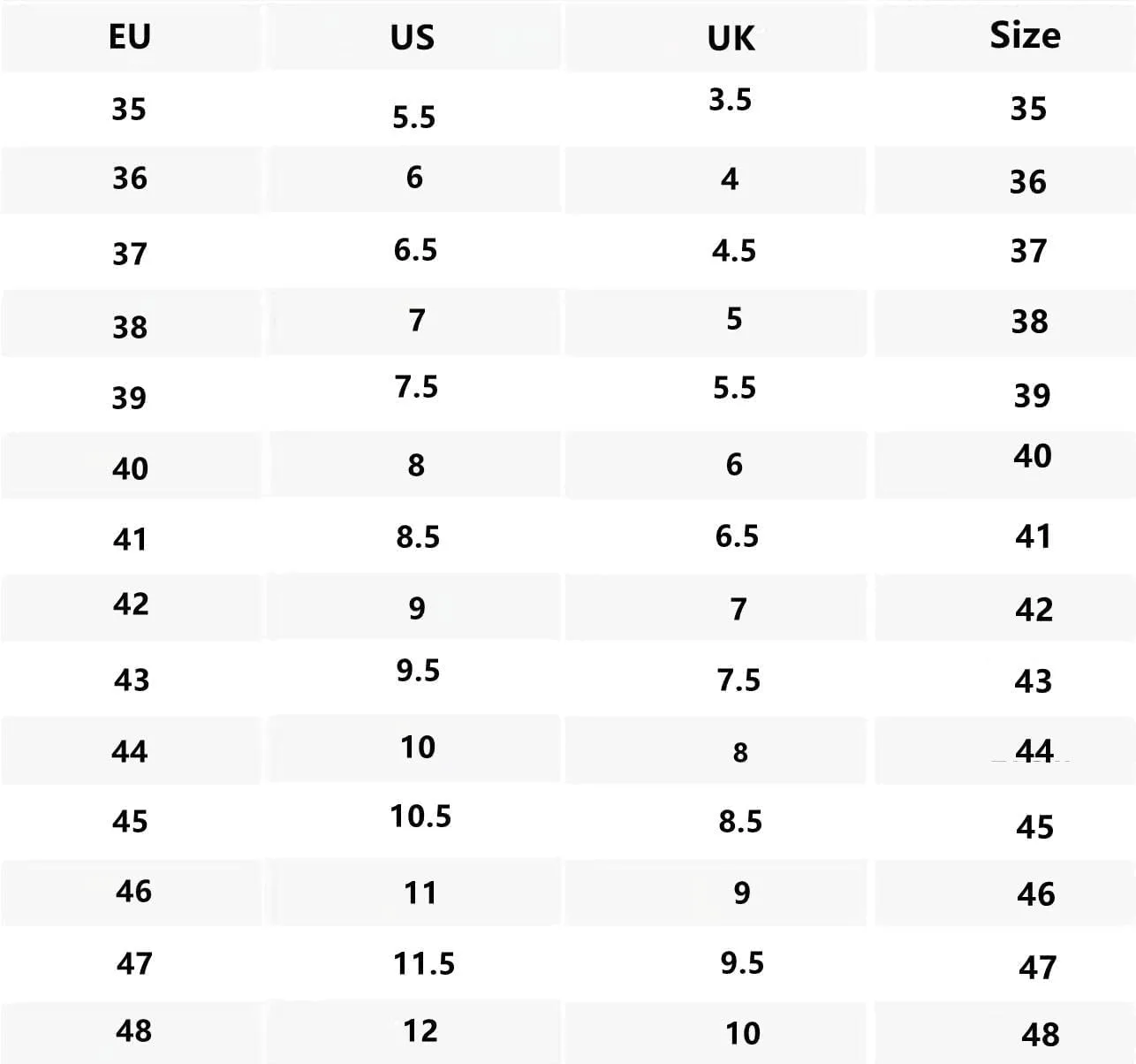Select US size 5.5 cell
The width and height of the screenshot is (1136, 1064).
point(413,117)
